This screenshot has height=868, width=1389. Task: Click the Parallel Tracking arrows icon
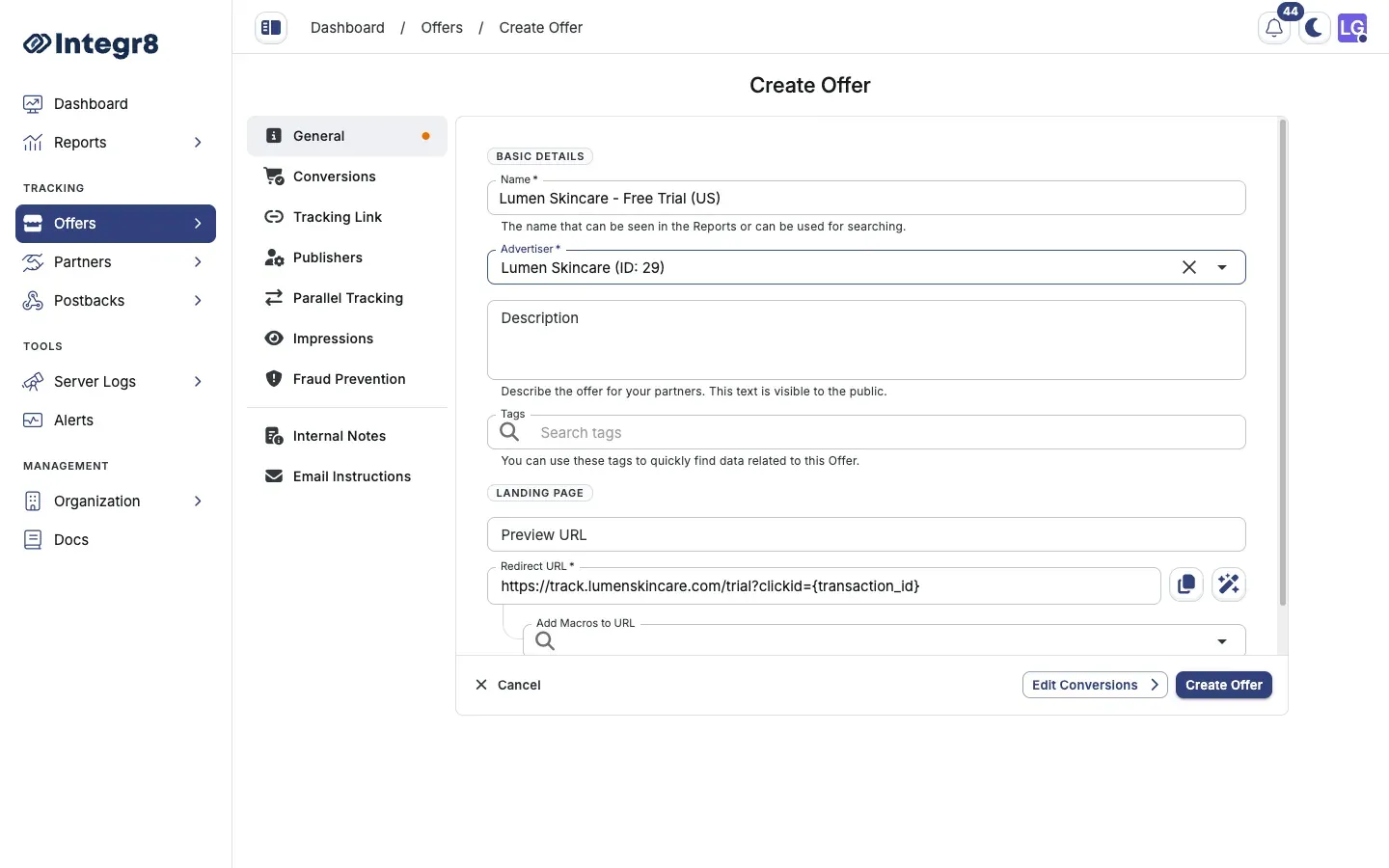click(274, 298)
